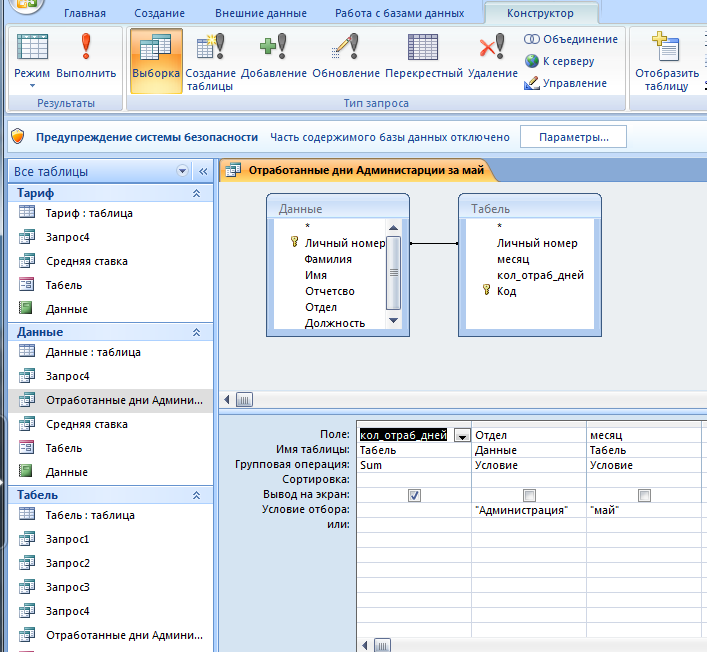This screenshot has height=652, width=707.
Task: Select кол_отраб_дней field in Табель table
Action: tap(540, 275)
